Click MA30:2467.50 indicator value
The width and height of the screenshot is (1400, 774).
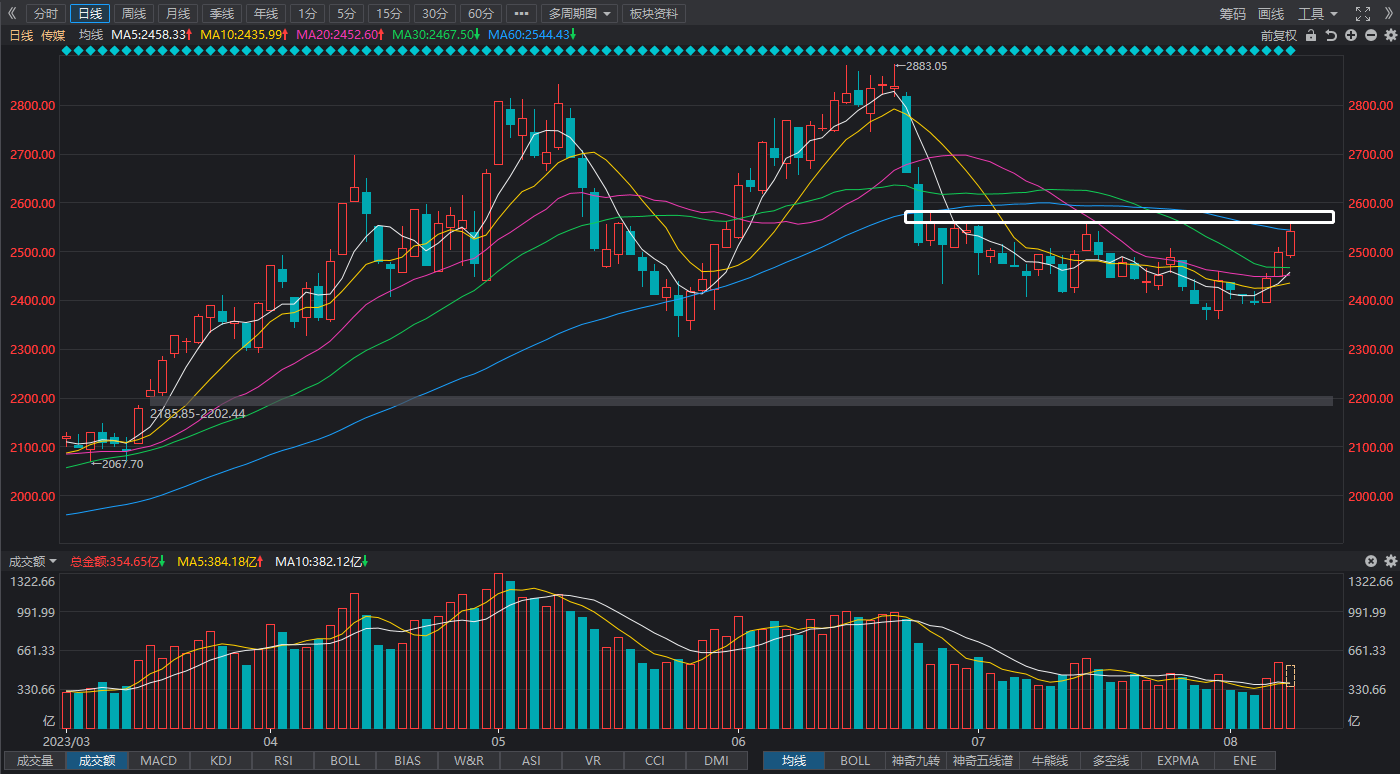coord(436,34)
